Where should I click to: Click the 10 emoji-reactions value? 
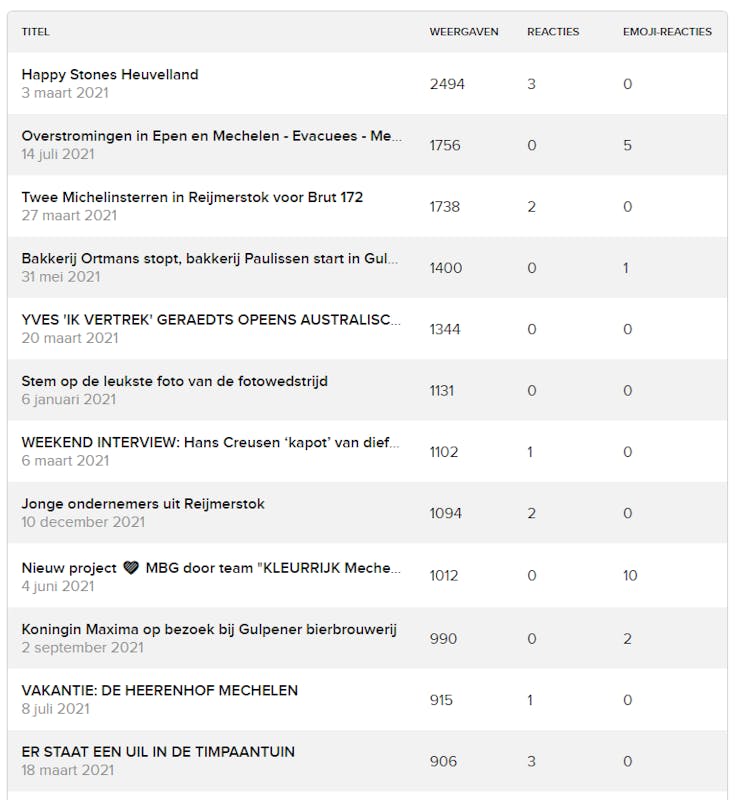coord(630,576)
